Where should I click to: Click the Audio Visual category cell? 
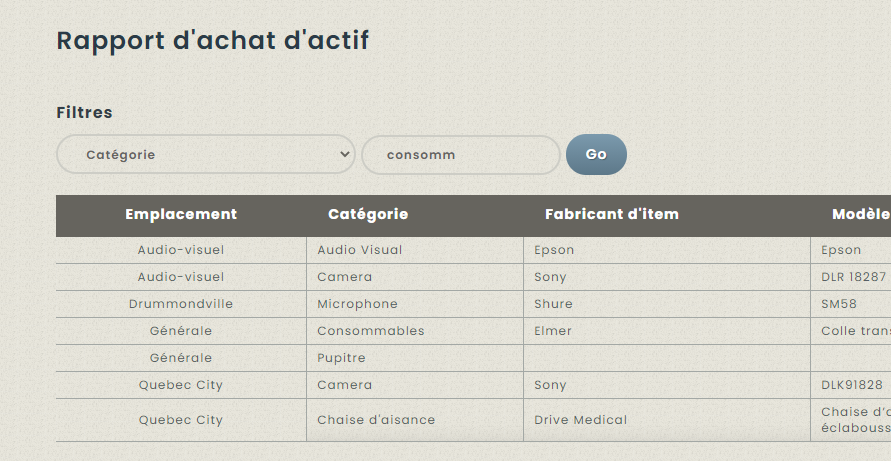(x=360, y=250)
